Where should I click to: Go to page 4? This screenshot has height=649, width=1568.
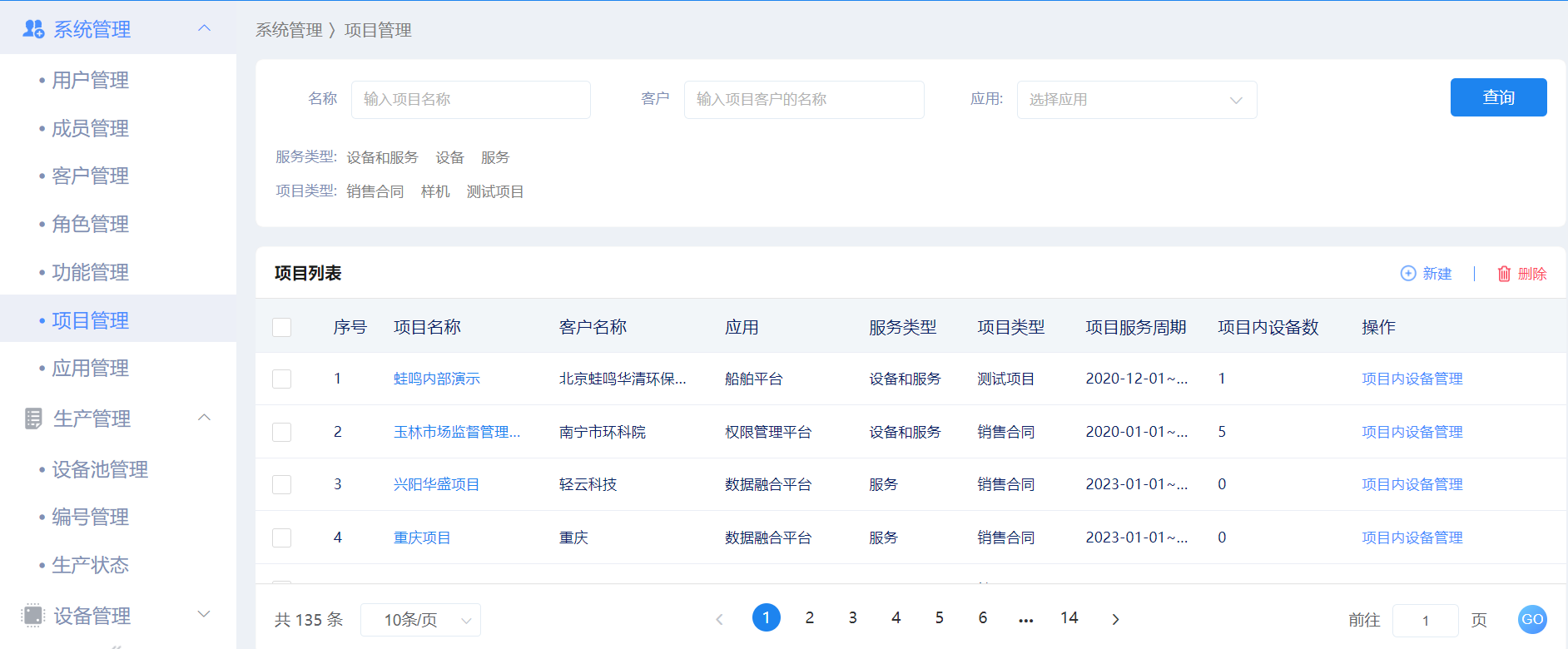[x=896, y=617]
